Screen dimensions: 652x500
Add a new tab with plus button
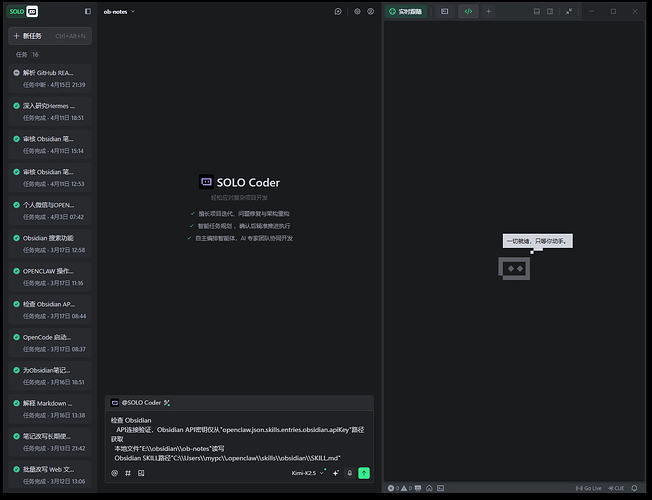pyautogui.click(x=488, y=11)
